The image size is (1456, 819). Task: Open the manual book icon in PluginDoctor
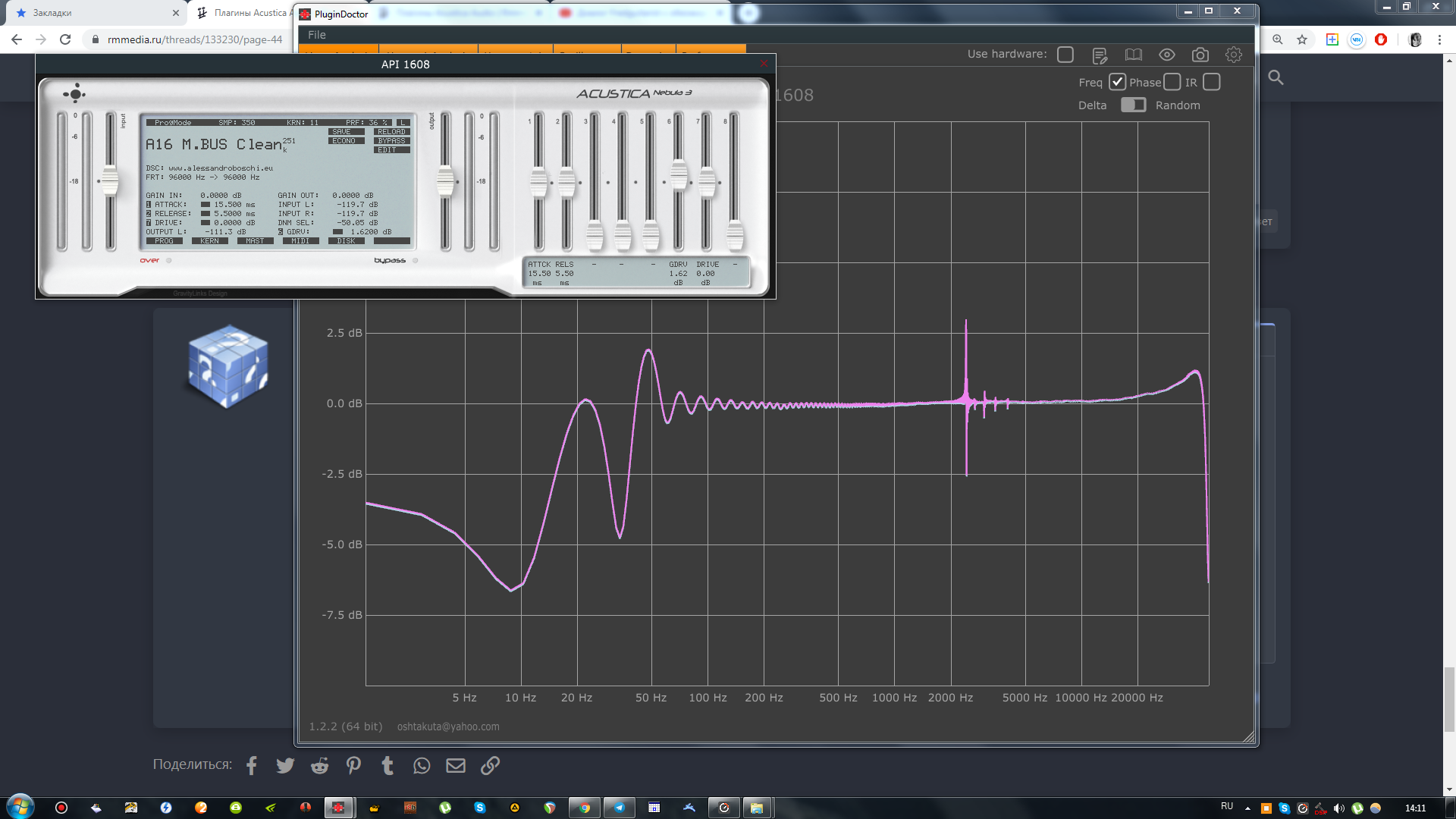click(1133, 55)
